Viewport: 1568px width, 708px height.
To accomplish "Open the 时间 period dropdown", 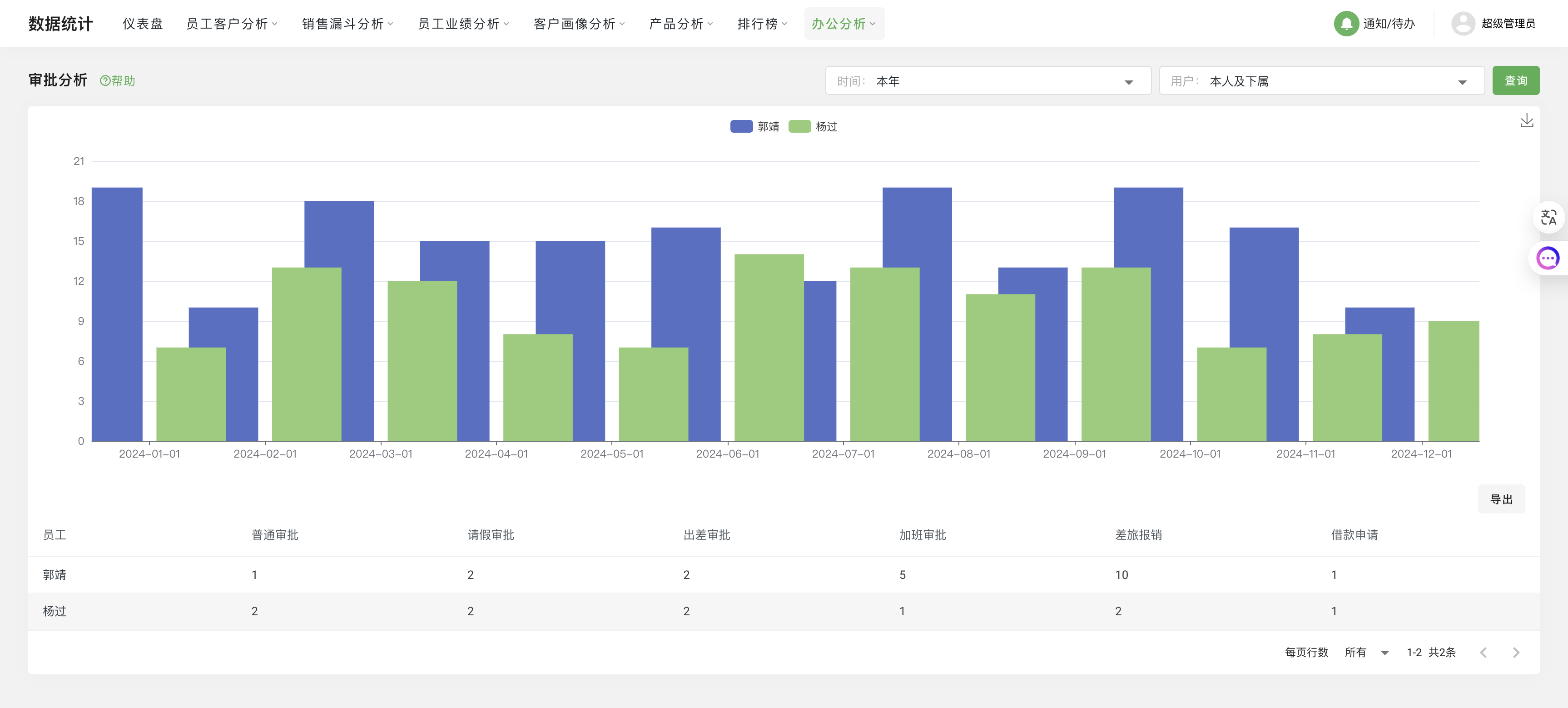I will (x=987, y=81).
